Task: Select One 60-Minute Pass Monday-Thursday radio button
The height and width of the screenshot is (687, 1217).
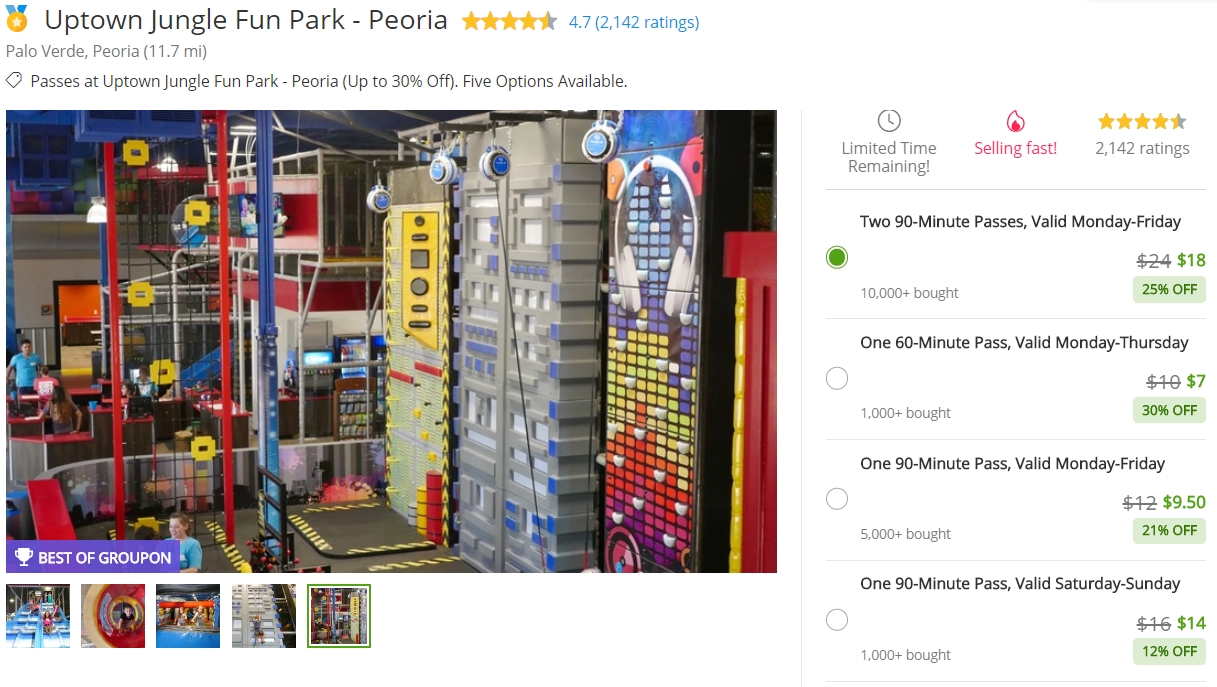Action: pos(837,378)
